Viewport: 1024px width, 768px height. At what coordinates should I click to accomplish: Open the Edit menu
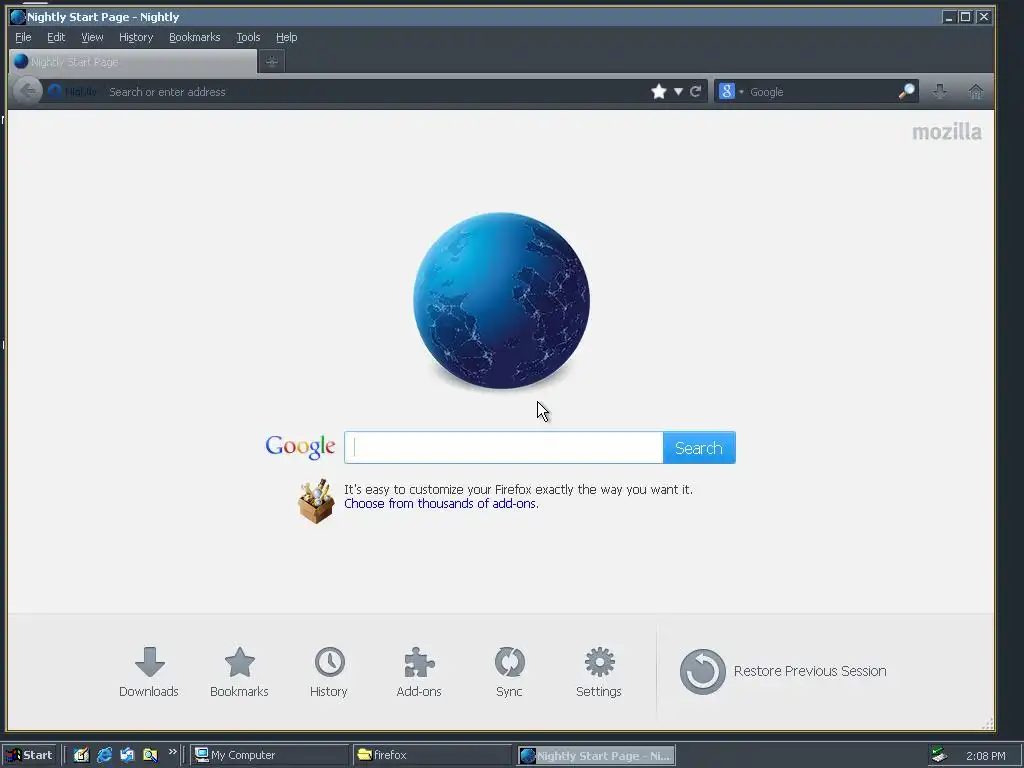(56, 37)
